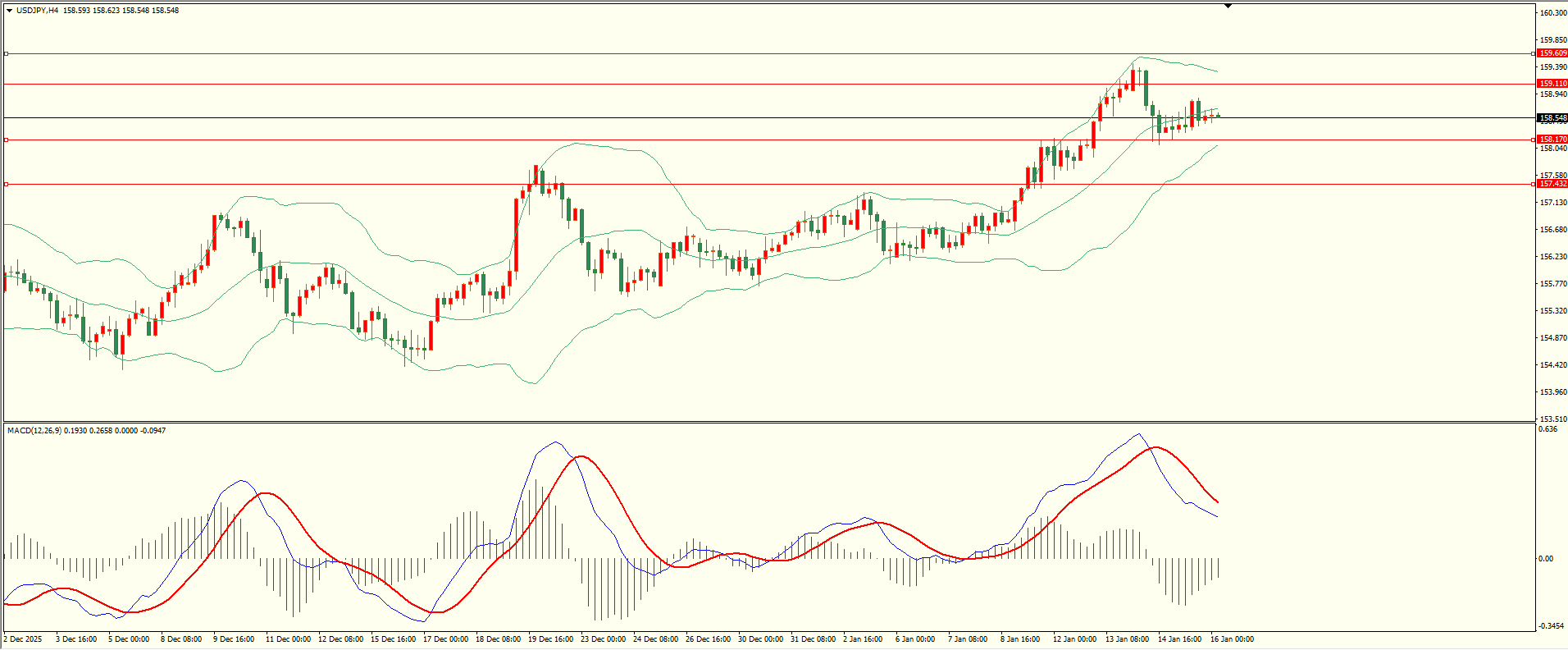
Task: Click the MACD(12,26,9) indicator label
Action: pos(31,430)
